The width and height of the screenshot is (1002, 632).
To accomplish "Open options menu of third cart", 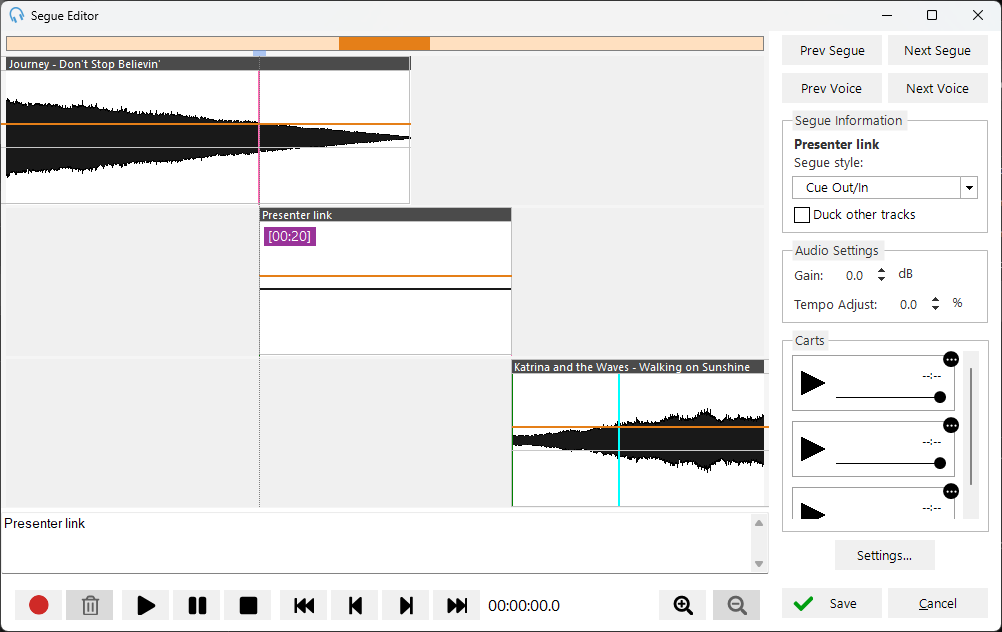I will coord(951,491).
